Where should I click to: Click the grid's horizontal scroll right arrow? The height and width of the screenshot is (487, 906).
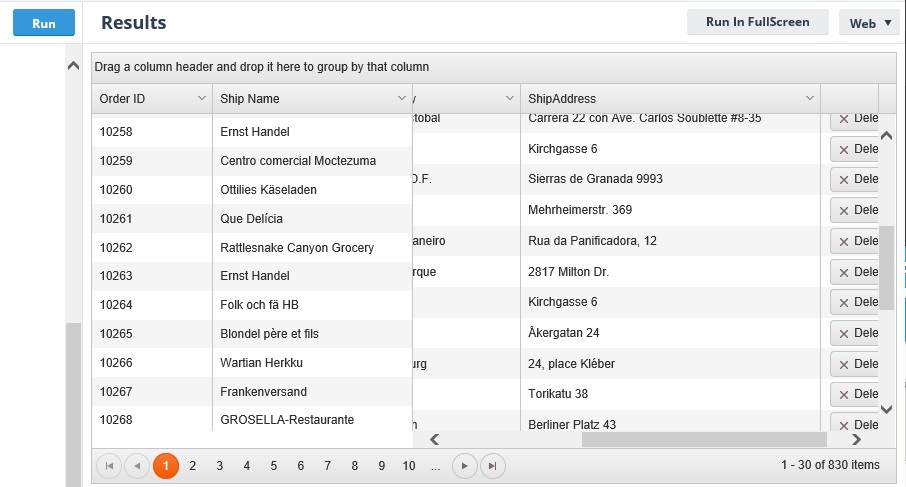[856, 439]
